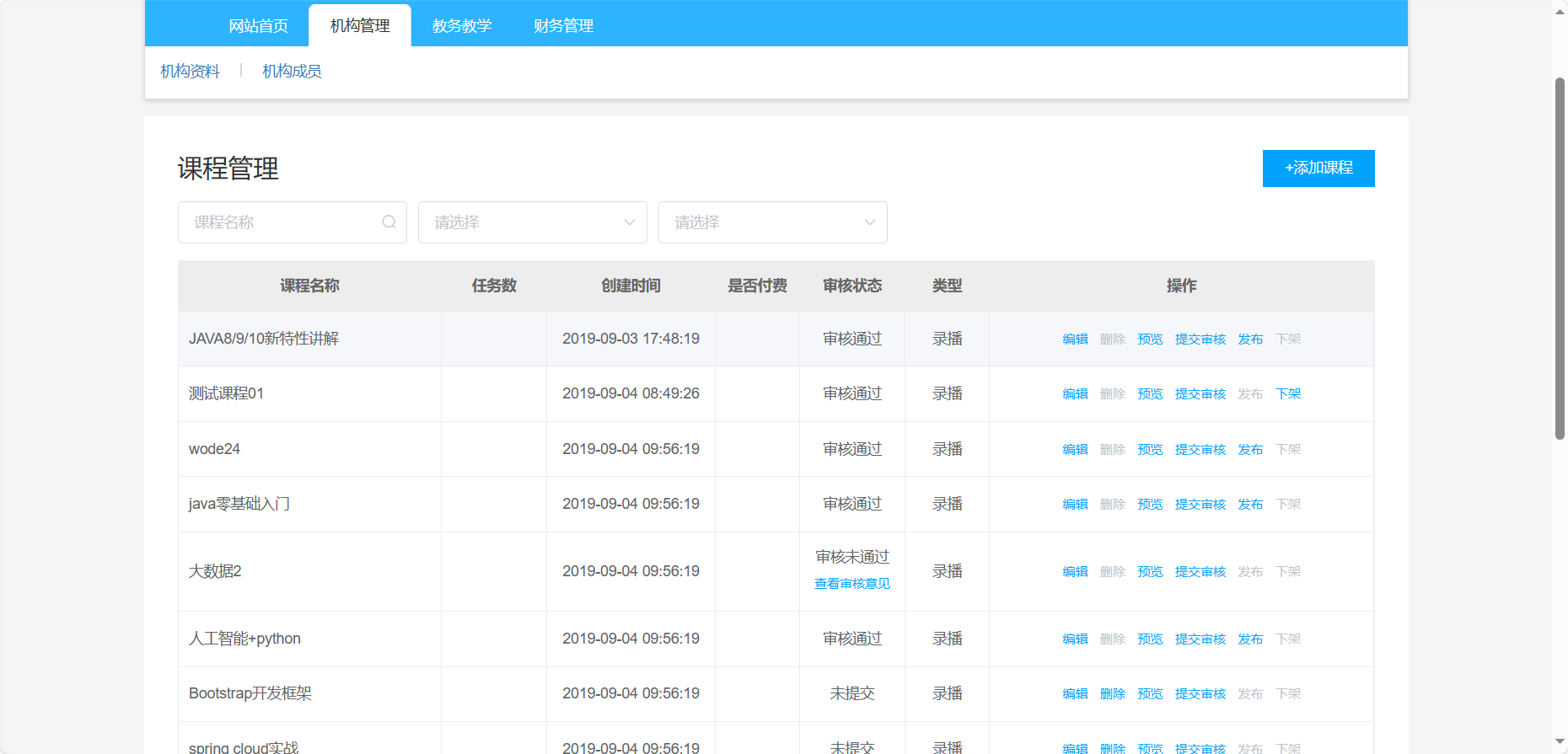Preview the 测试课程01 course
Viewport: 1568px width, 754px height.
(1150, 393)
